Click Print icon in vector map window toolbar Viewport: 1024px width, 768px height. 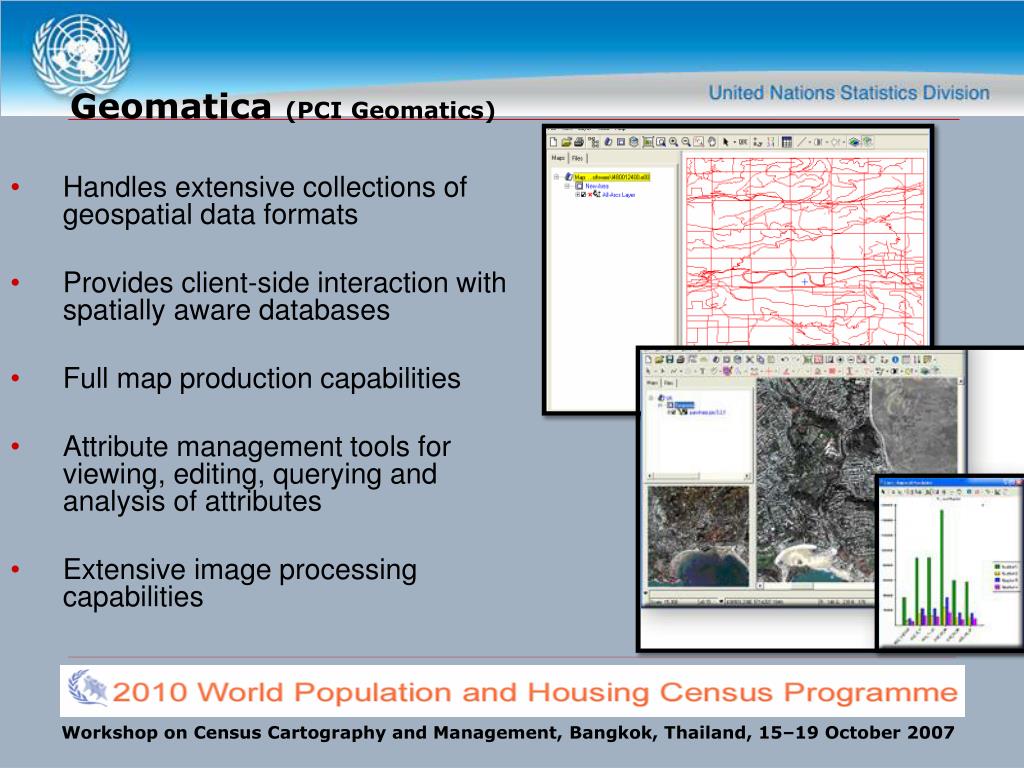tap(579, 142)
